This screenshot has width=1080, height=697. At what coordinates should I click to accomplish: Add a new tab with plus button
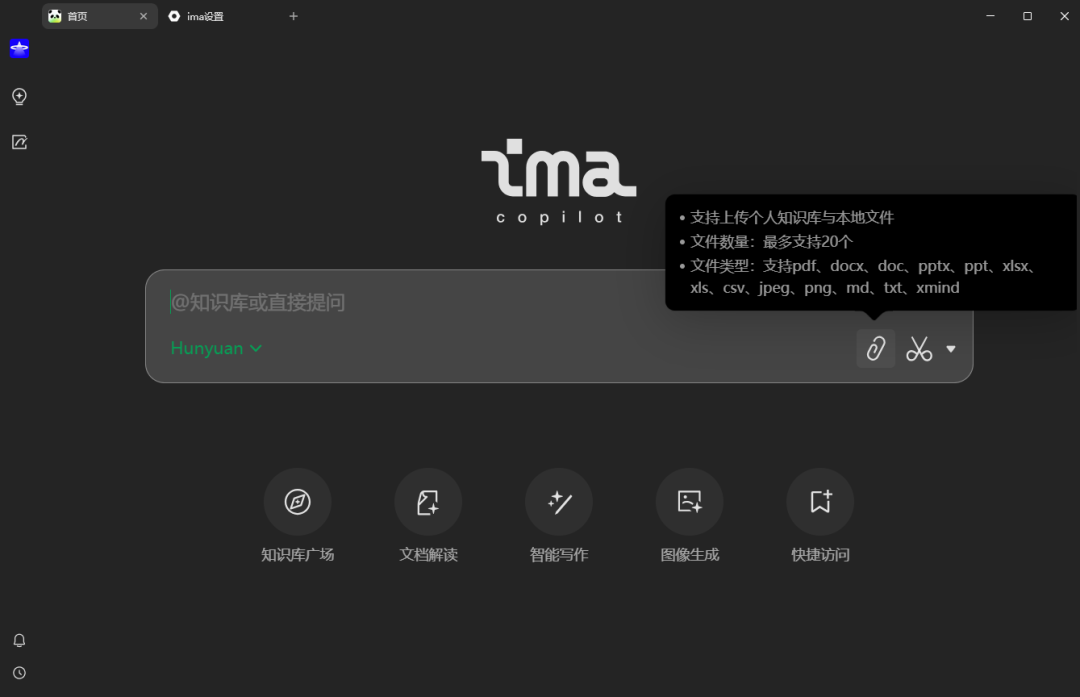(293, 16)
